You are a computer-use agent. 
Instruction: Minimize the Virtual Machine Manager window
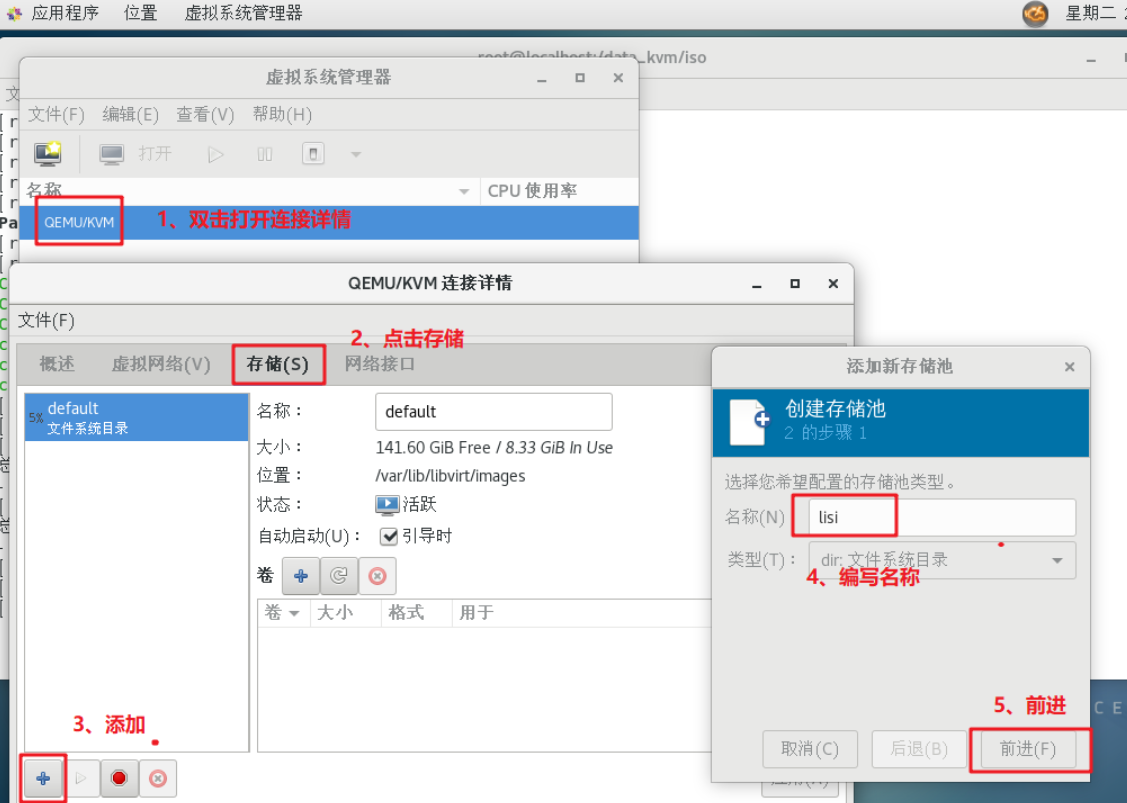click(x=542, y=78)
